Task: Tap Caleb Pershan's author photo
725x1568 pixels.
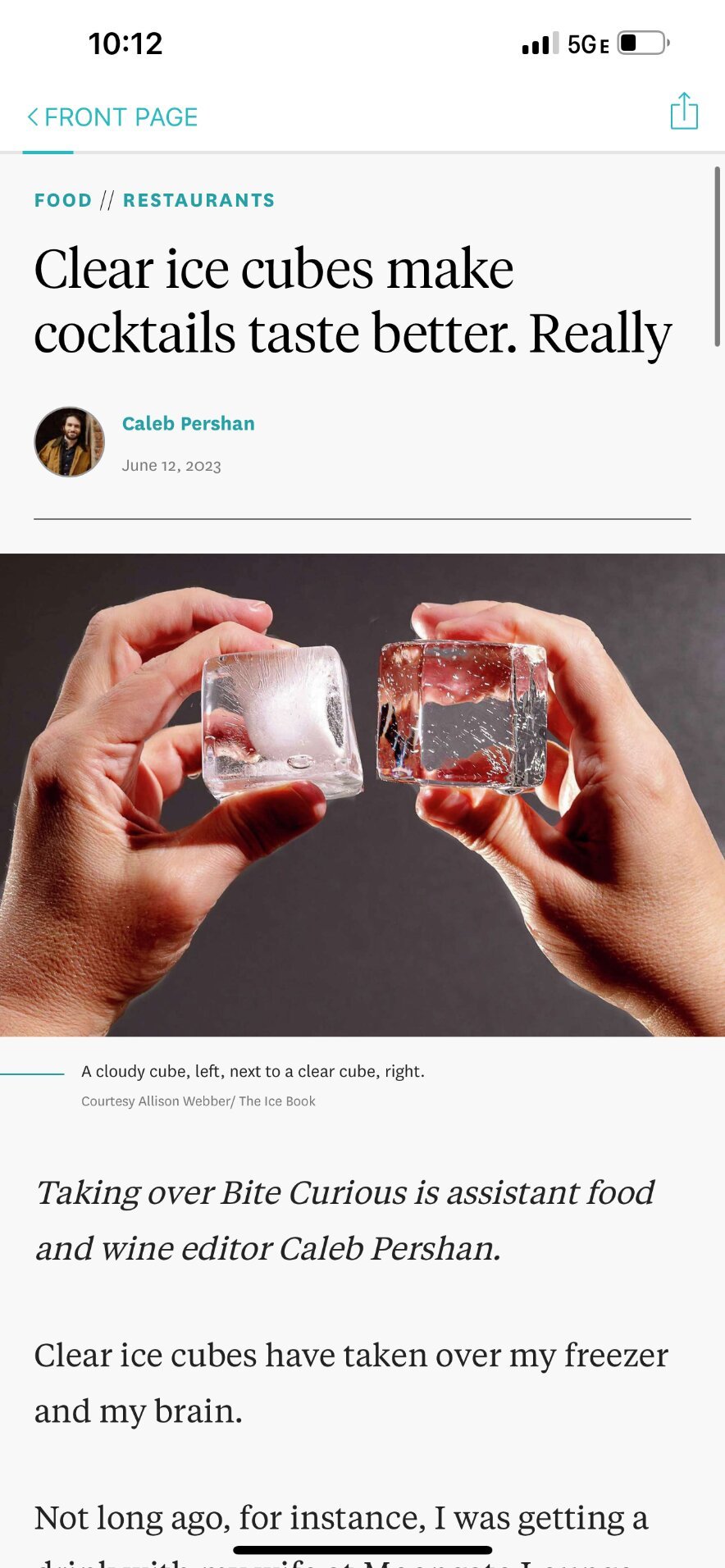Action: click(69, 442)
